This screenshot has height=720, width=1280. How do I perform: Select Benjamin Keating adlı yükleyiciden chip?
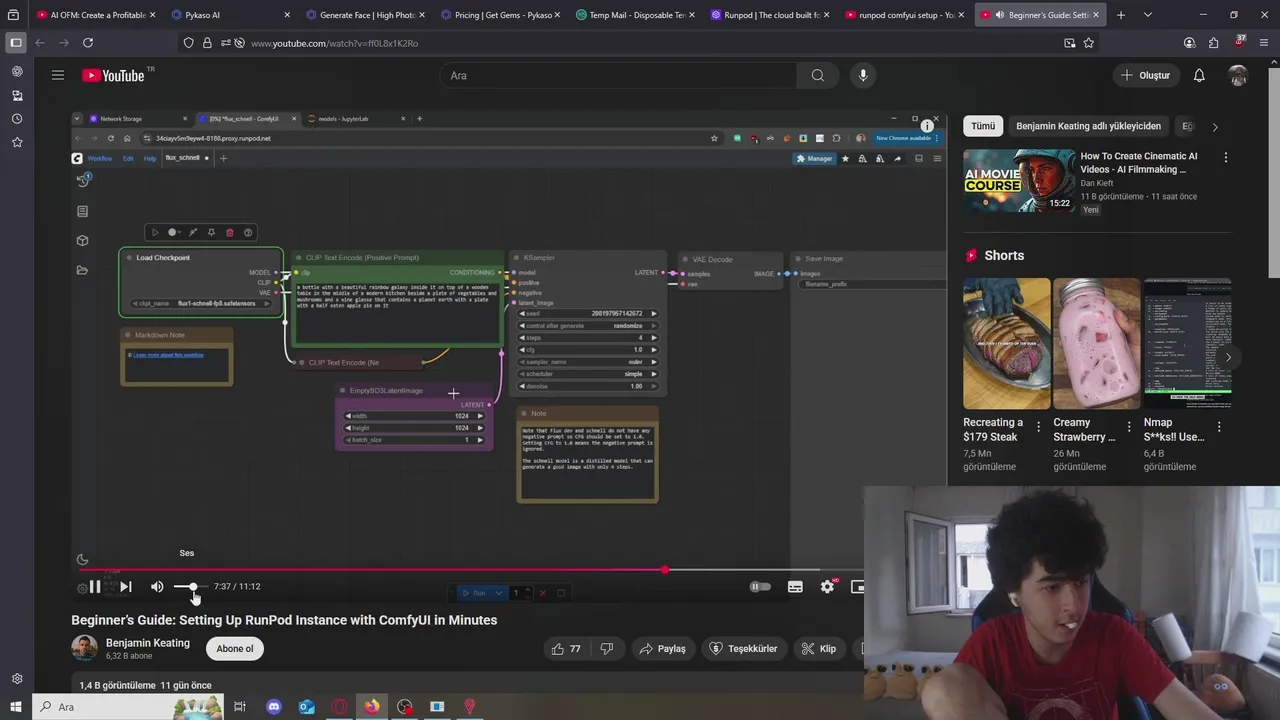1088,126
